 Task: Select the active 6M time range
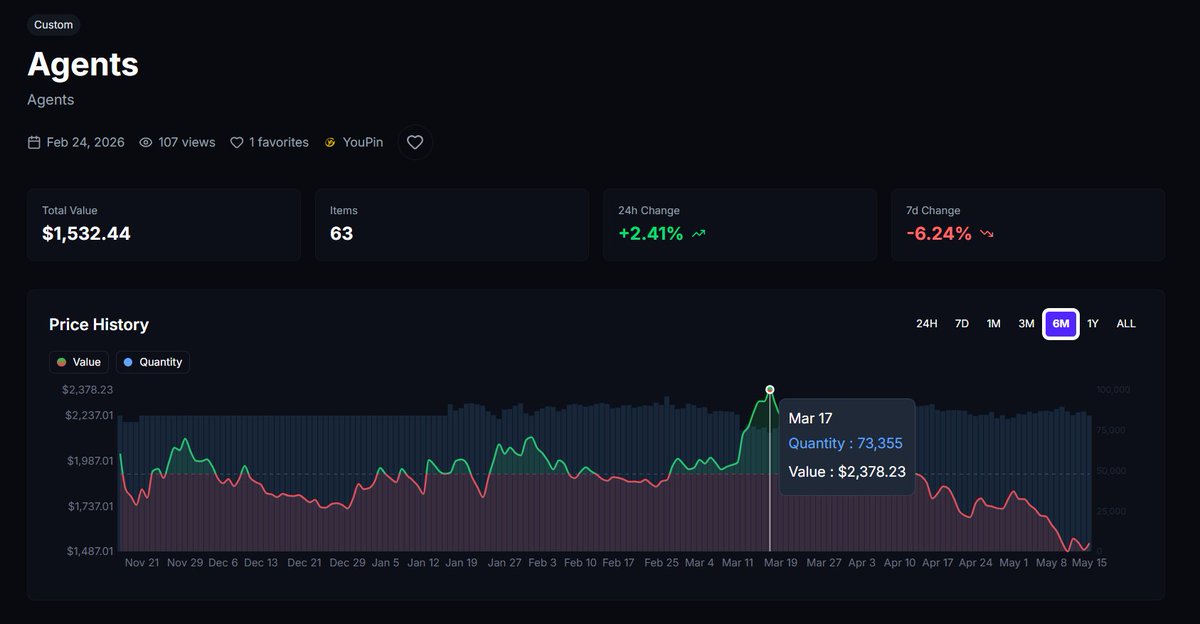1061,324
